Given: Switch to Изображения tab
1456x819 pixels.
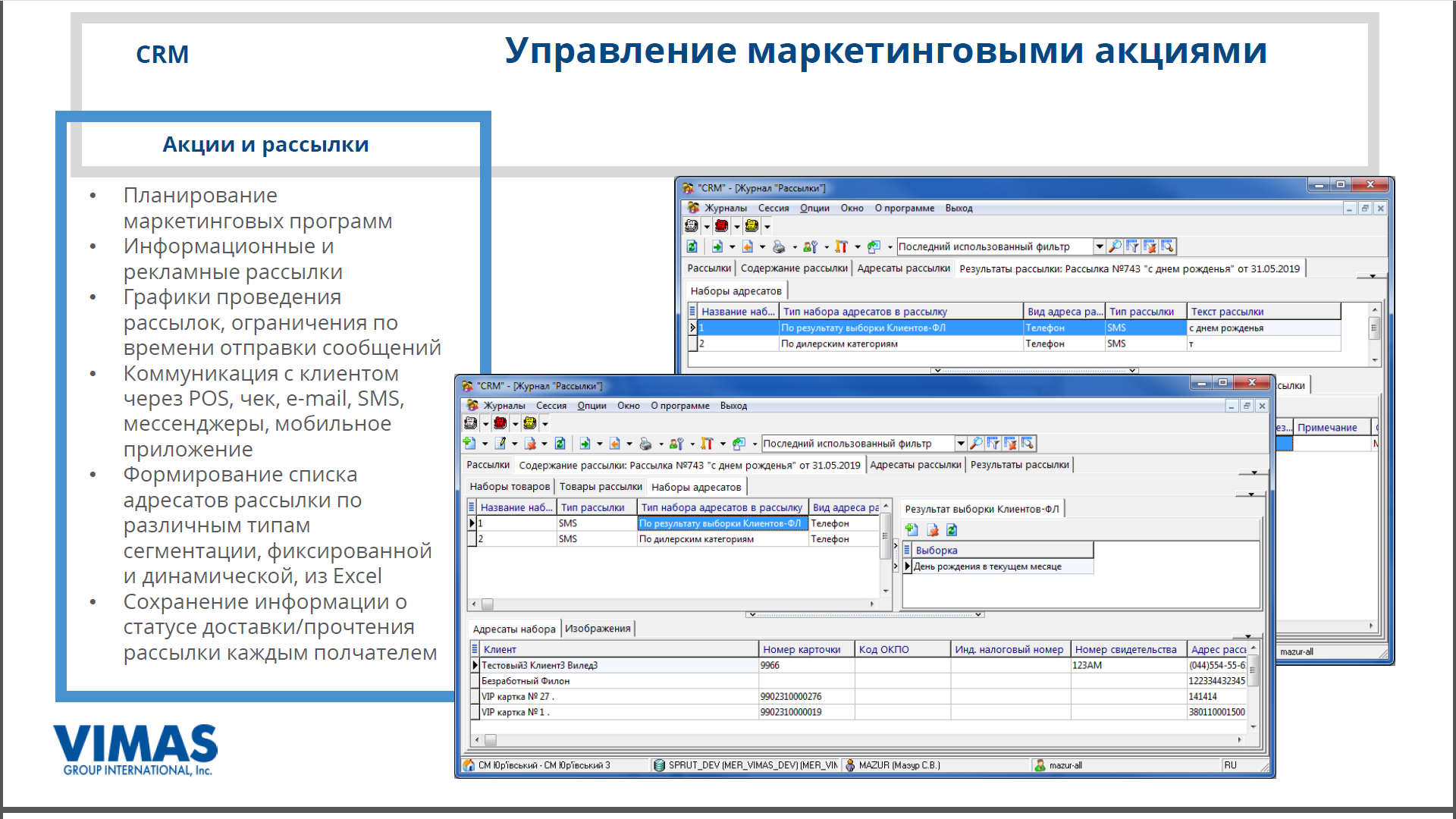Looking at the screenshot, I should click(598, 629).
